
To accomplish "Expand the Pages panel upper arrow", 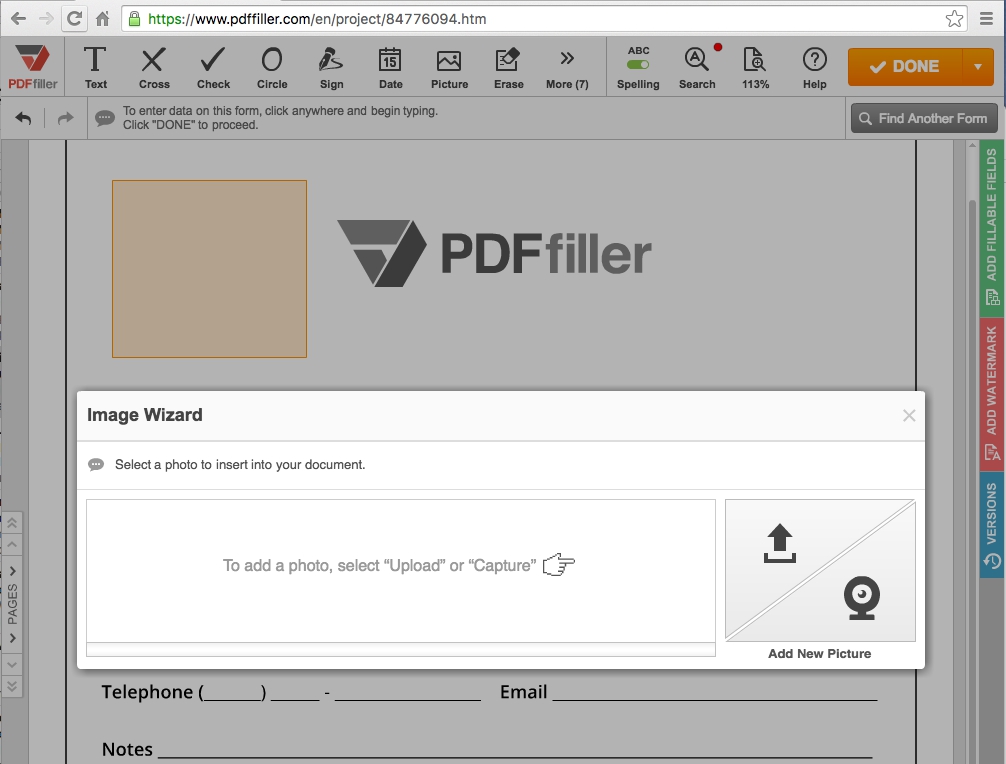I will click(x=12, y=571).
